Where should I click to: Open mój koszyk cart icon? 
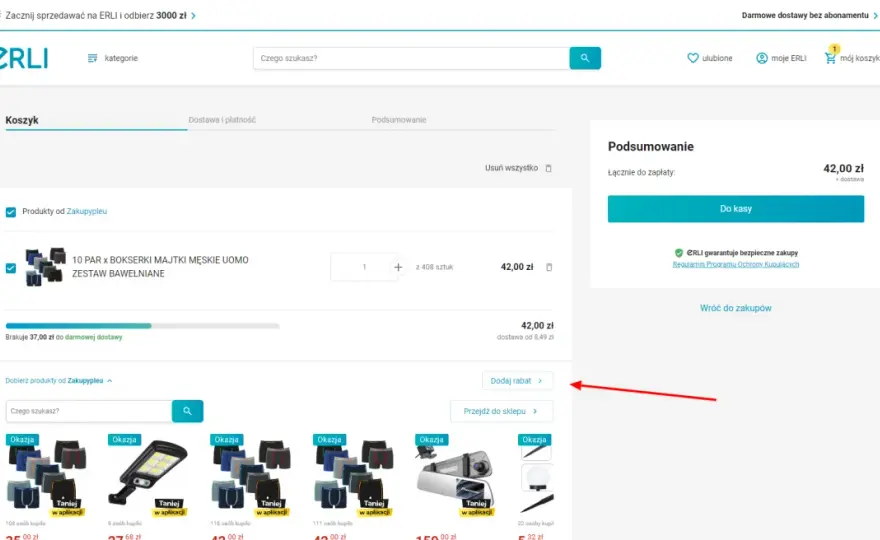[830, 58]
